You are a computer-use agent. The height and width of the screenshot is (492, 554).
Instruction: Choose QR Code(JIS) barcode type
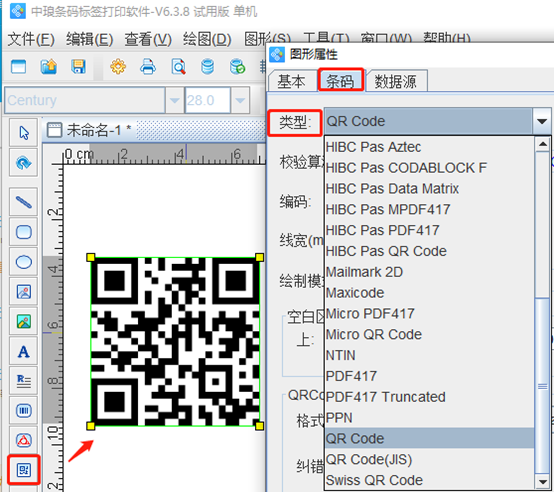click(429, 460)
